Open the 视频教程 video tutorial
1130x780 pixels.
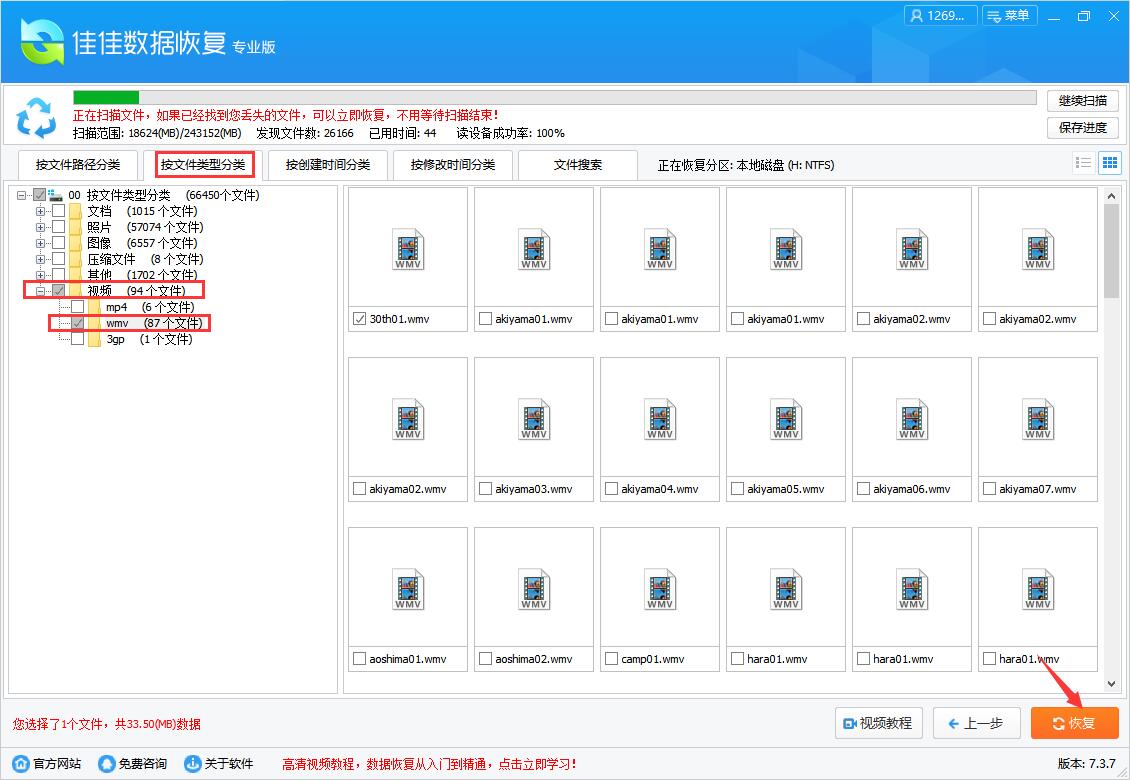point(878,723)
